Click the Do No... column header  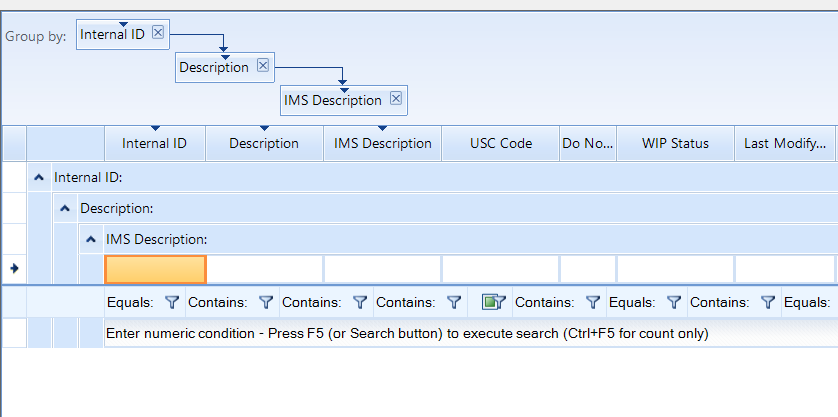point(588,143)
